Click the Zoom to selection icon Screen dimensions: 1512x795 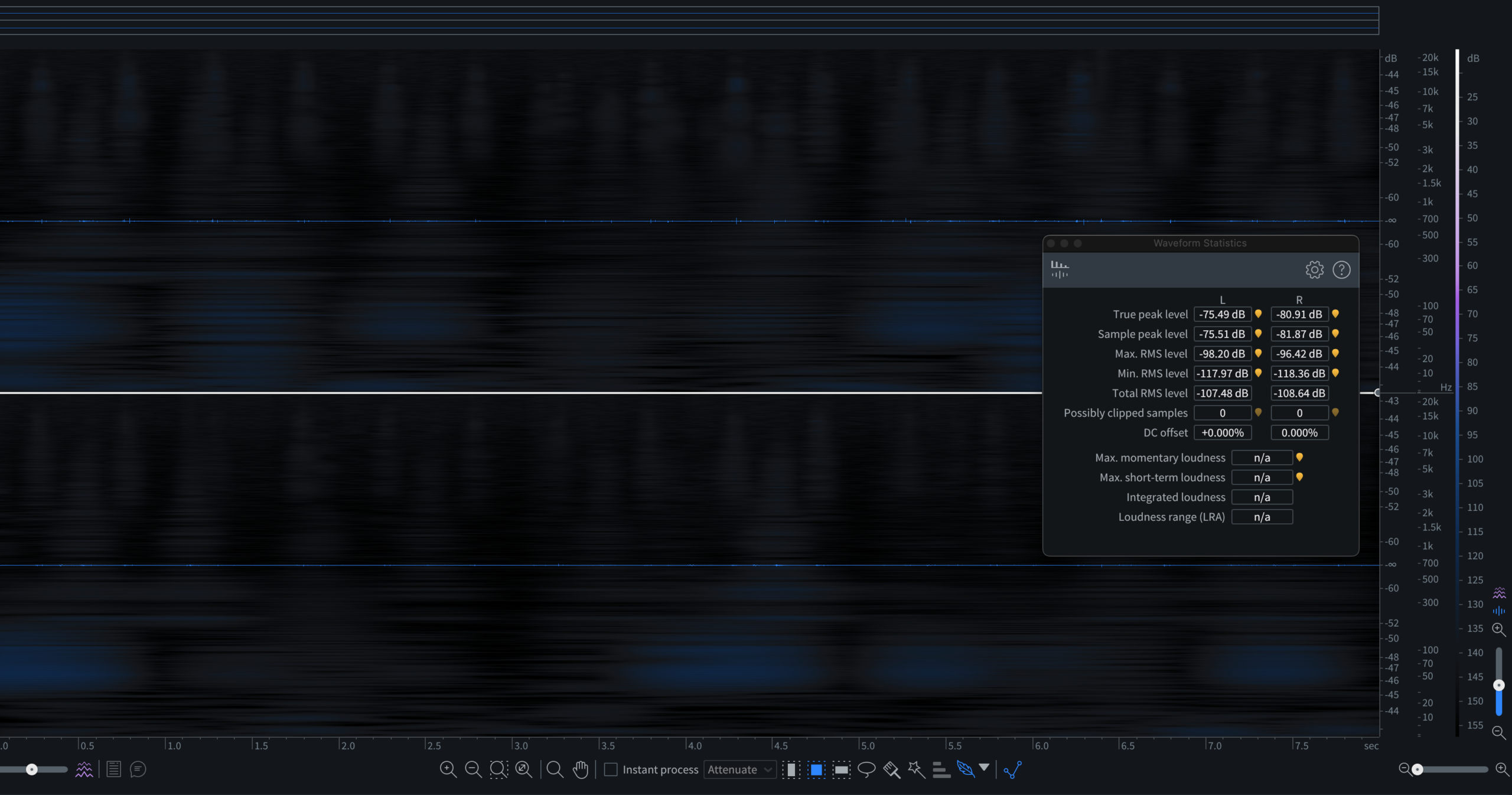pyautogui.click(x=498, y=769)
